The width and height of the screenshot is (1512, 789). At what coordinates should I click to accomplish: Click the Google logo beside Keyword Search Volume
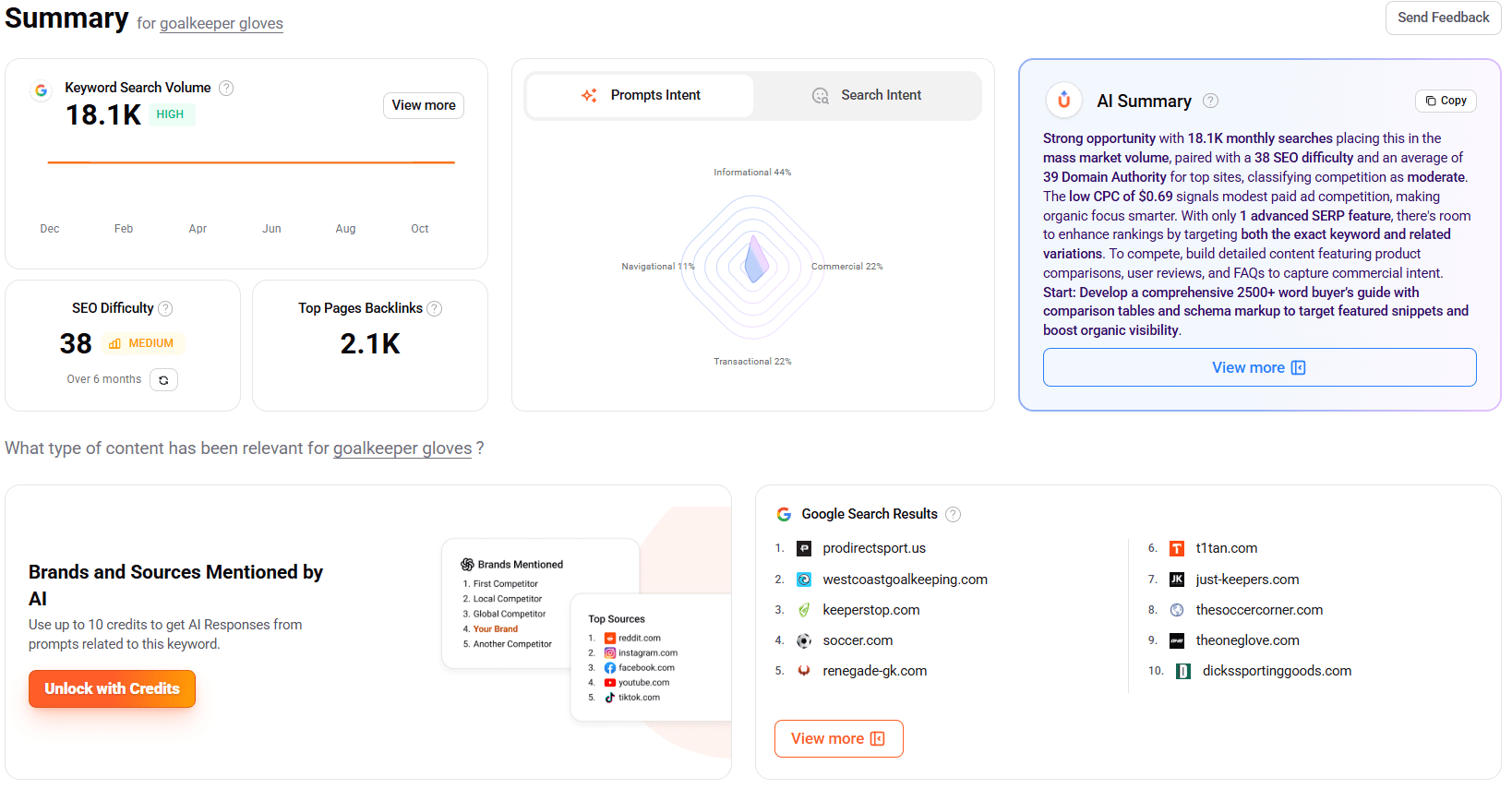41,90
